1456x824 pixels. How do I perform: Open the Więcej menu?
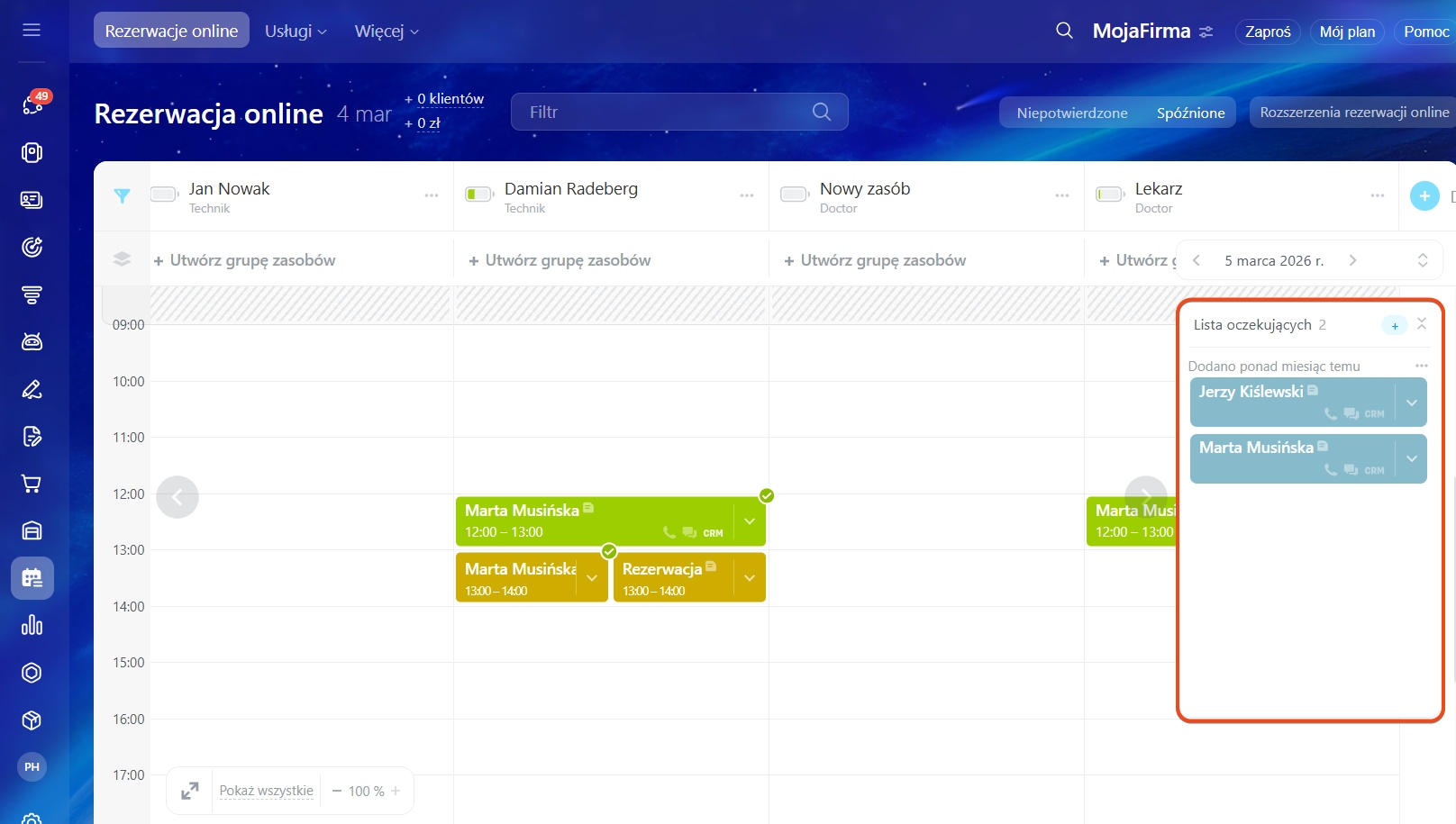387,31
